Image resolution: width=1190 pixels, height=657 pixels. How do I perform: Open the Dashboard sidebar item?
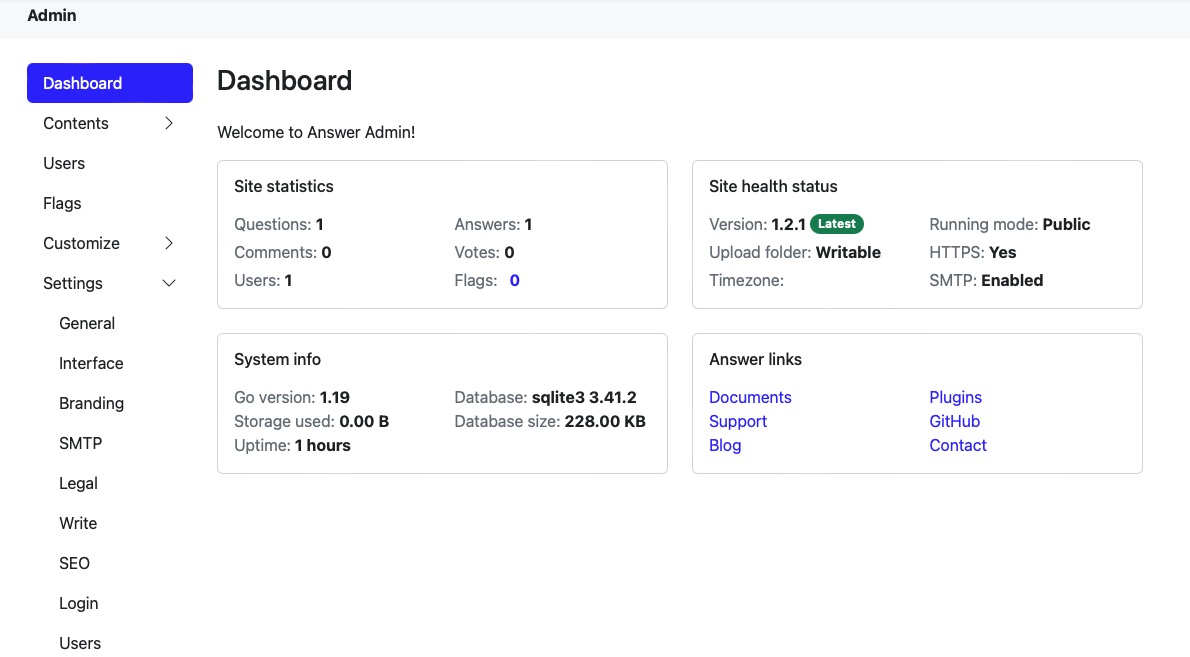pos(82,83)
